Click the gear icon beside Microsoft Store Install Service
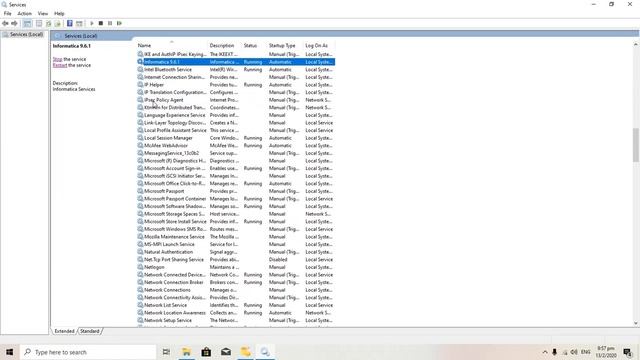 tap(140, 222)
